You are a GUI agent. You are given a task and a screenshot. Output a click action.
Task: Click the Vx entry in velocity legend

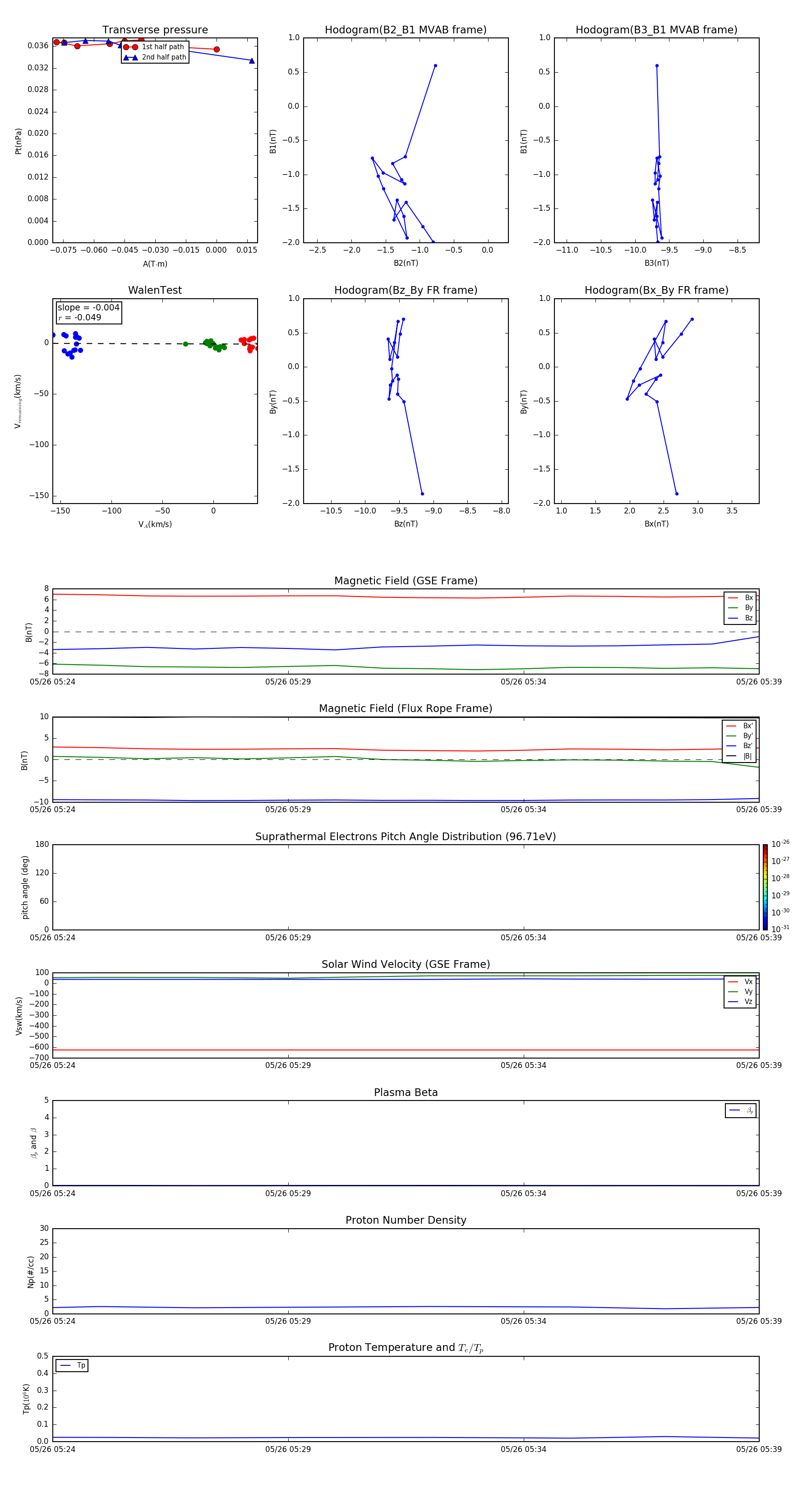740,981
